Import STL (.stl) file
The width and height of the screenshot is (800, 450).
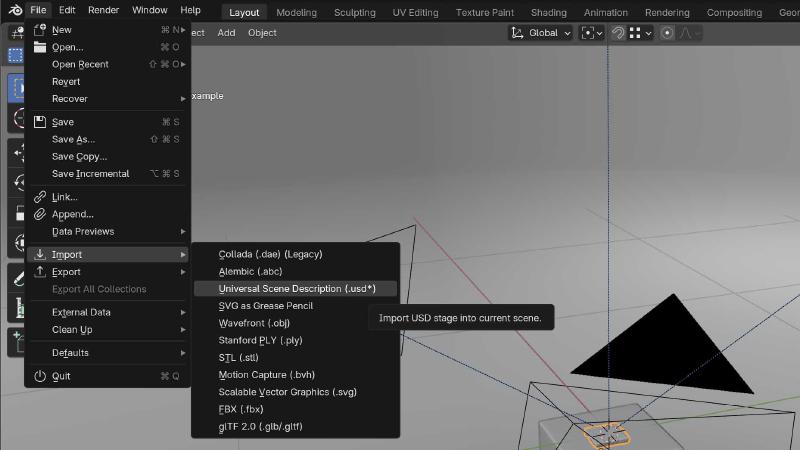pyautogui.click(x=295, y=358)
